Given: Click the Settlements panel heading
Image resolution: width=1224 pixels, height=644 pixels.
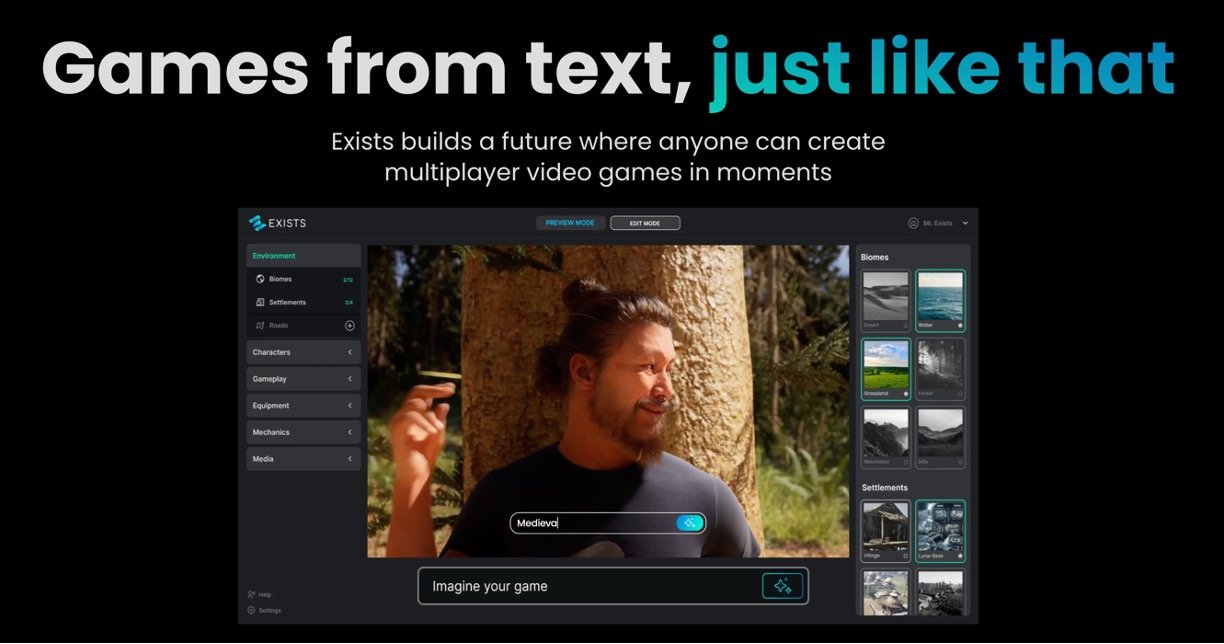Looking at the screenshot, I should (885, 488).
